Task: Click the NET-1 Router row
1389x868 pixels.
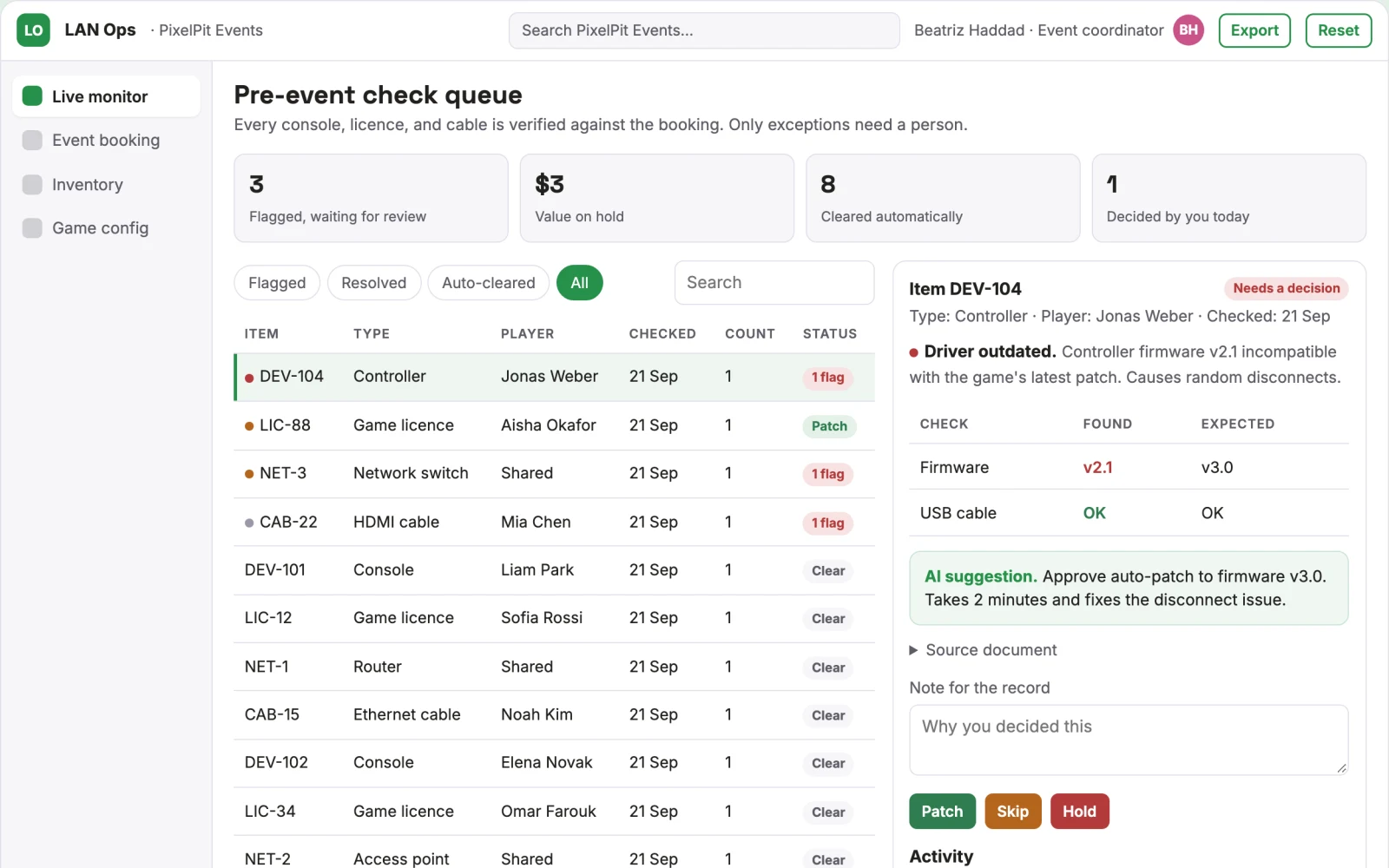Action: (x=554, y=667)
